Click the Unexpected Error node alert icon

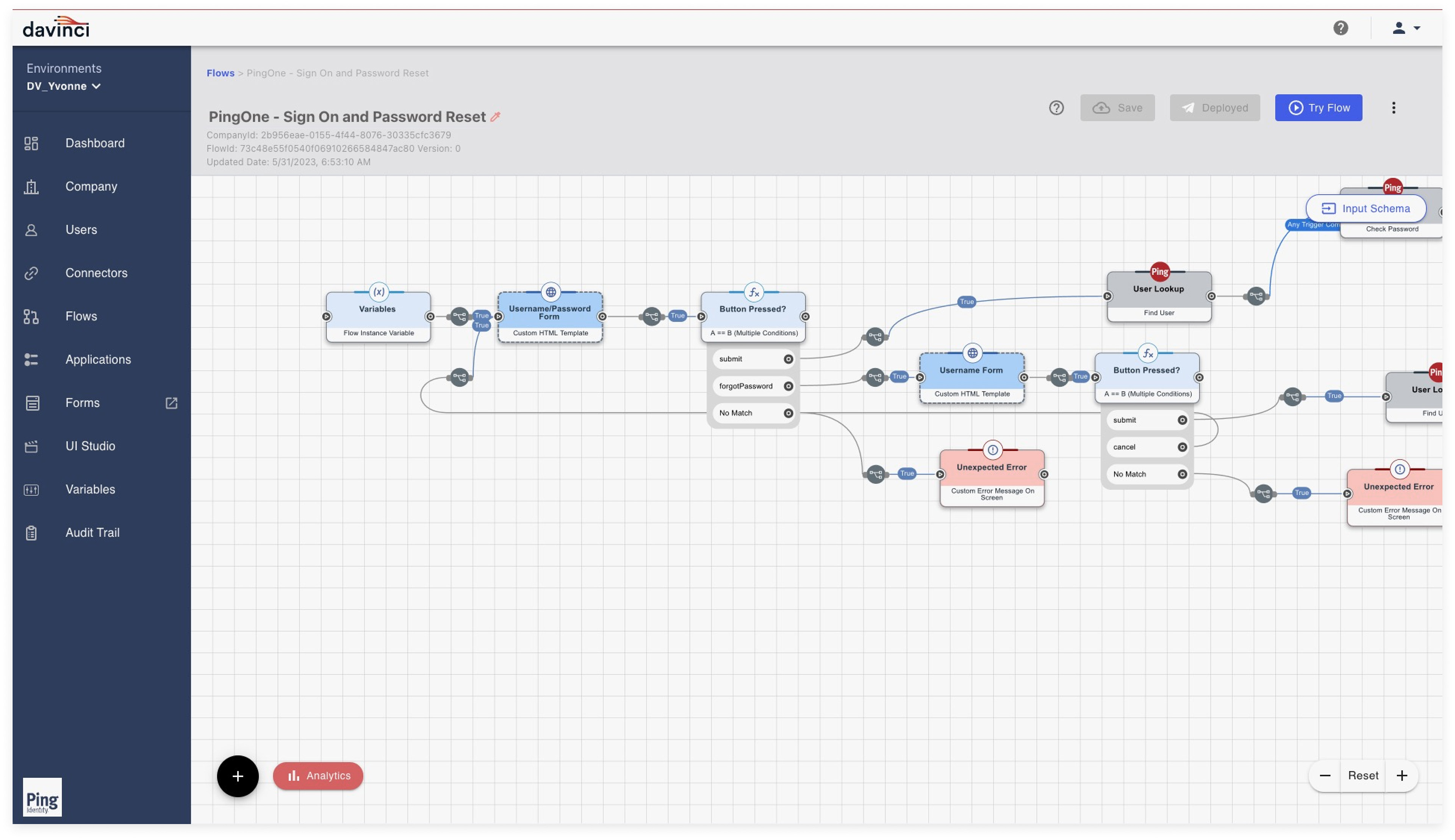click(992, 450)
